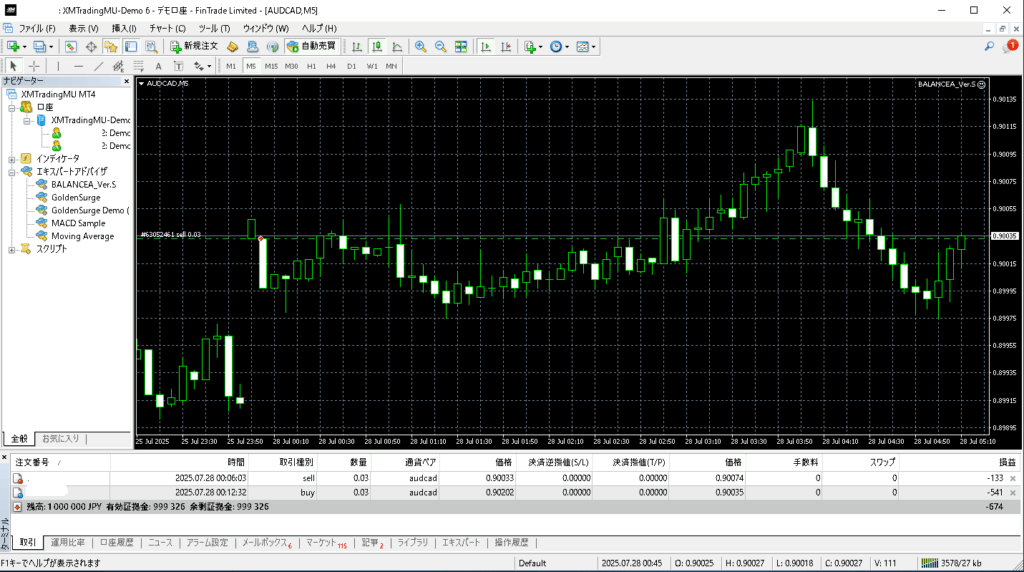Toggle the Navigator panel star-folder icon

click(x=110, y=46)
